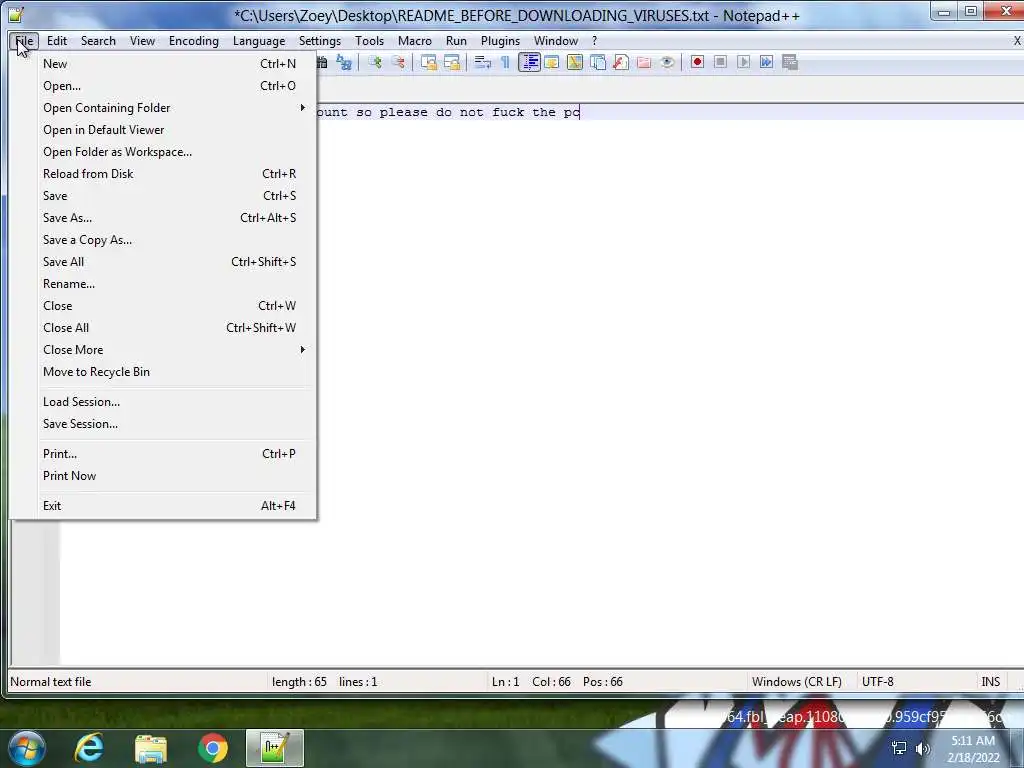Viewport: 1024px width, 768px height.
Task: Open Windows Explorer from the taskbar
Action: click(x=151, y=748)
